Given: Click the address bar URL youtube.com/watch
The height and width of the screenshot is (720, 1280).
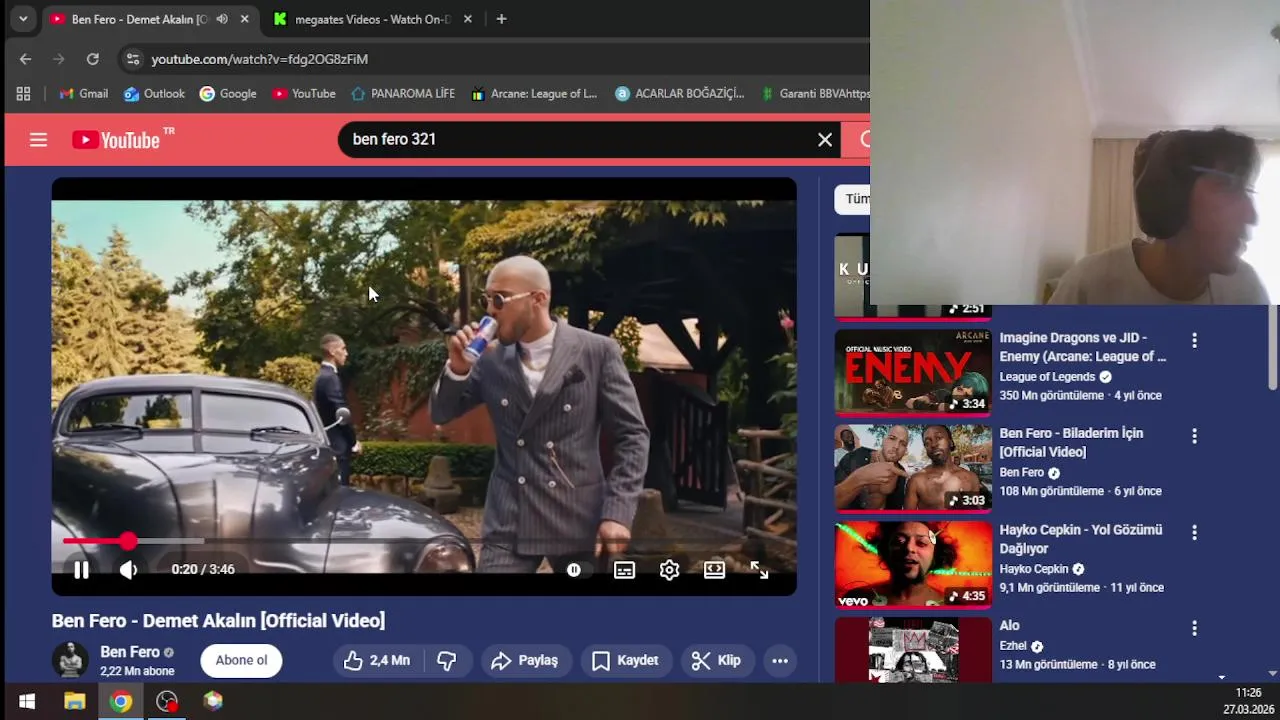Looking at the screenshot, I should (259, 59).
